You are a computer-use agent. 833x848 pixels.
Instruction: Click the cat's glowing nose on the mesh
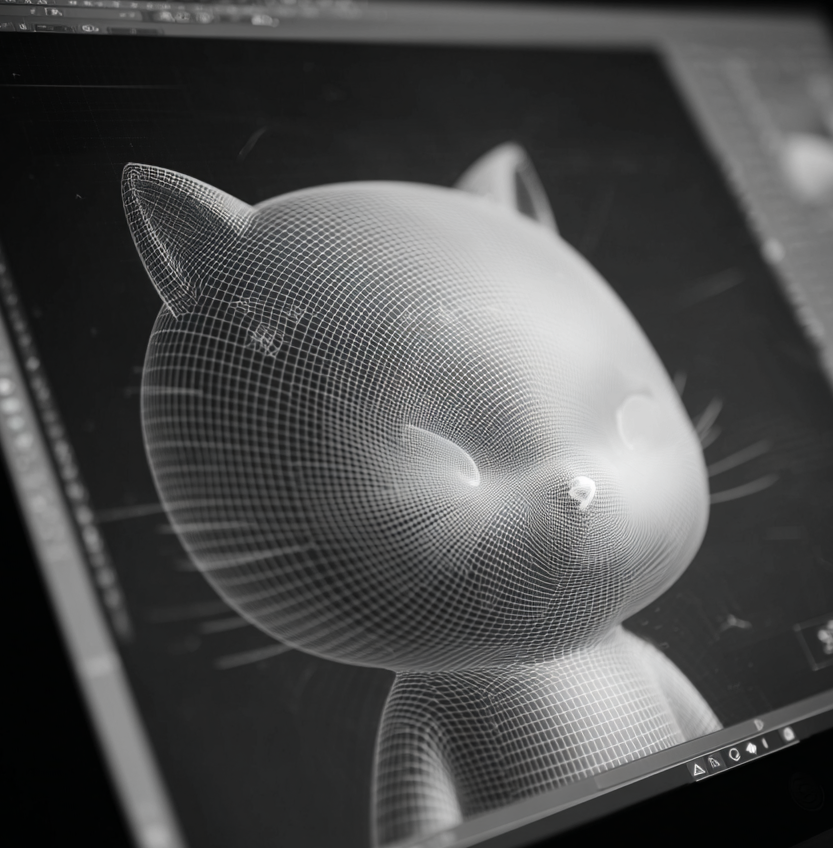[x=581, y=489]
